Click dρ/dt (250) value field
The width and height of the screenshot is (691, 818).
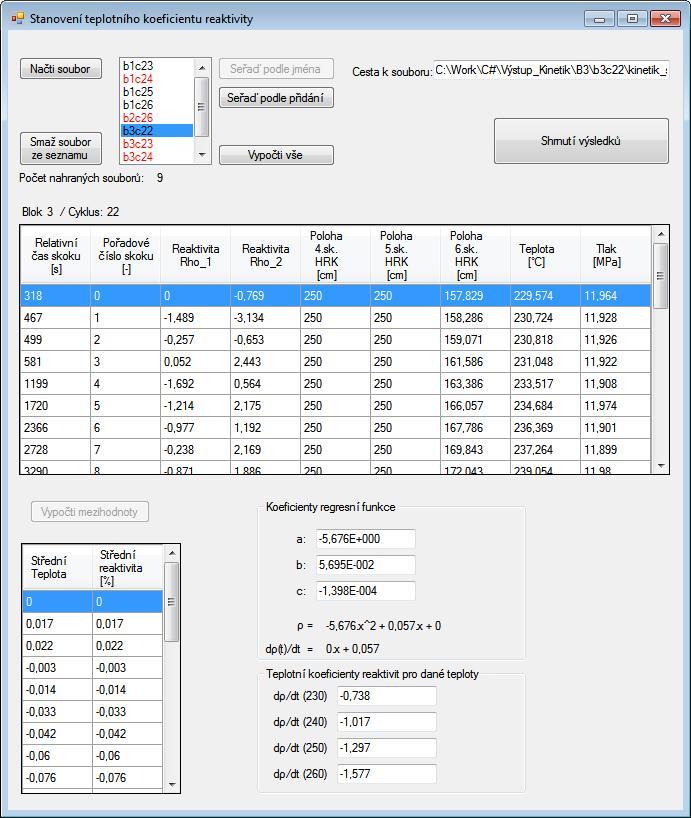[386, 748]
